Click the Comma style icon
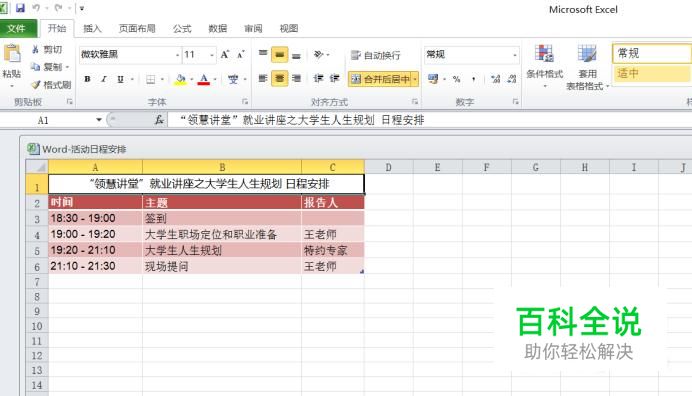This screenshot has height=396, width=692. click(474, 79)
